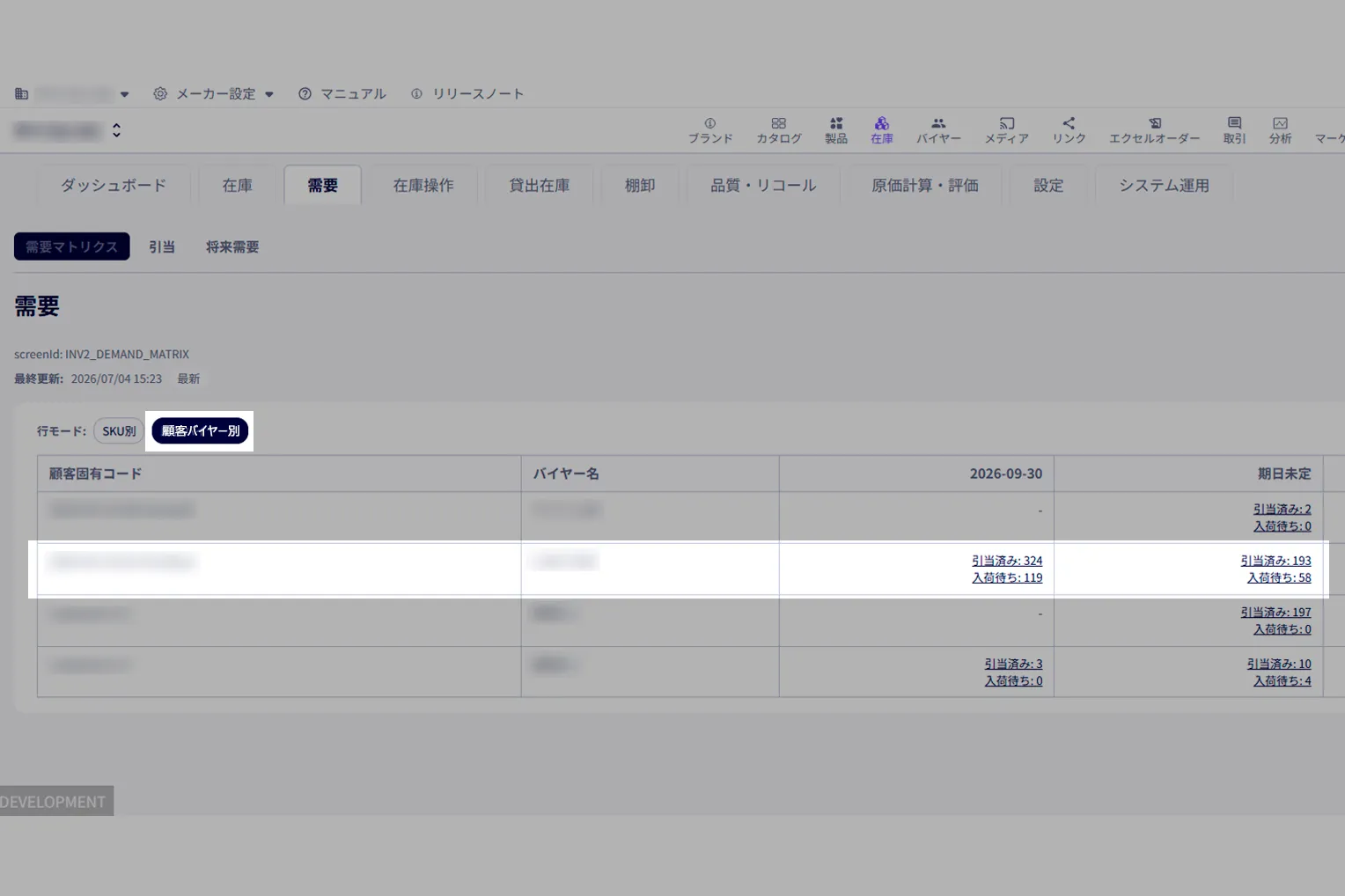Click the 引当済み: 2 link
This screenshot has height=896, width=1345.
tap(1282, 509)
